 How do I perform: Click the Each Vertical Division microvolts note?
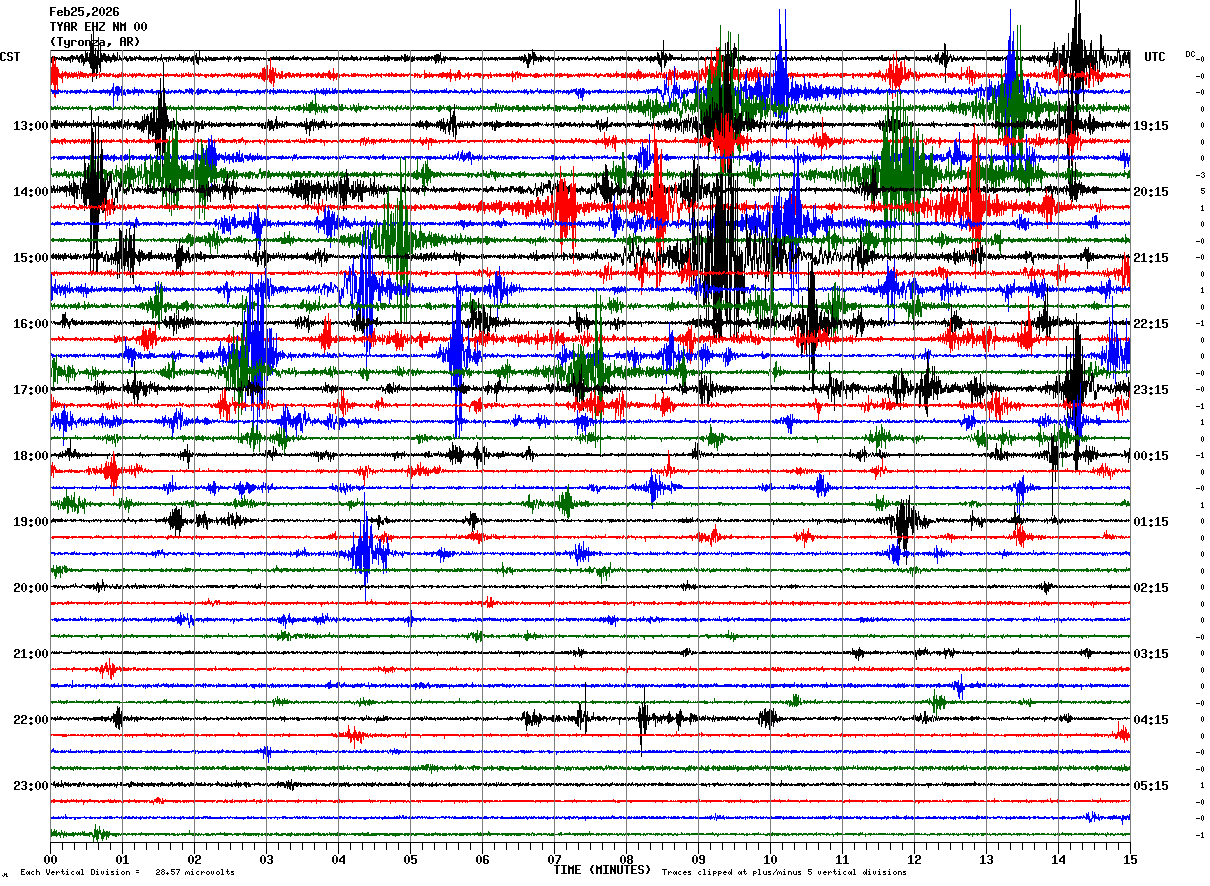127,873
